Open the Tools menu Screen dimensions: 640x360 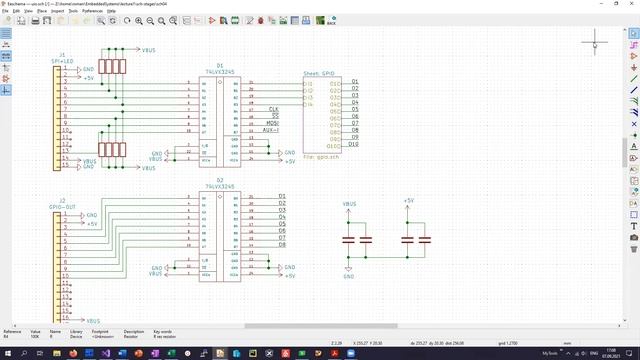(73, 11)
